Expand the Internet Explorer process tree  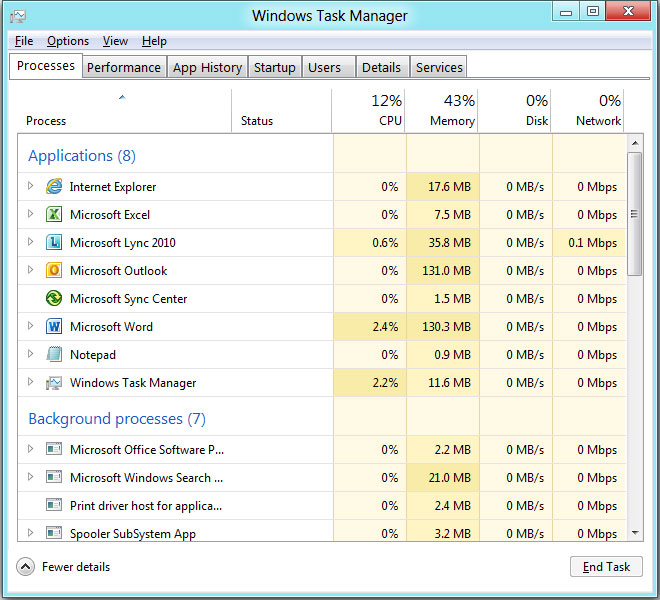pyautogui.click(x=31, y=187)
